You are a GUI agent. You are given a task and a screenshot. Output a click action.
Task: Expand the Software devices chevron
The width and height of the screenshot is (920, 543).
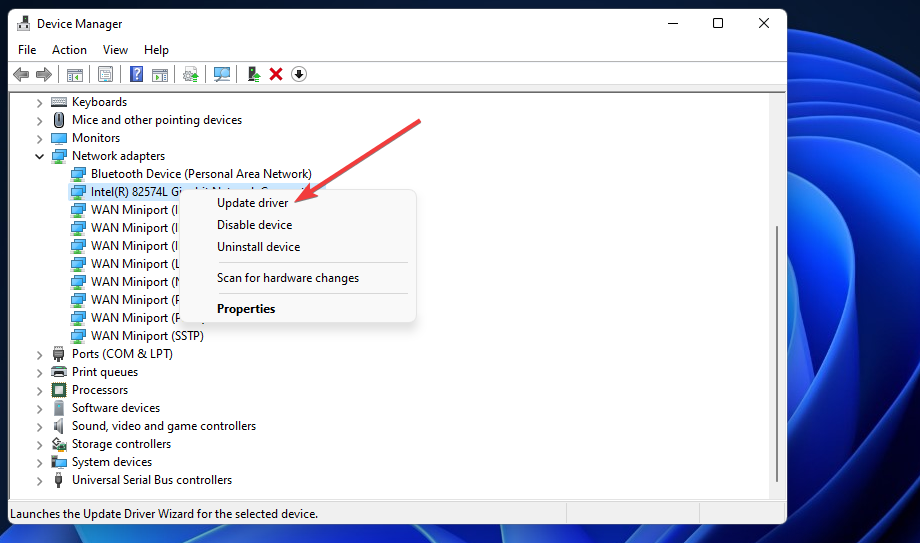[39, 409]
